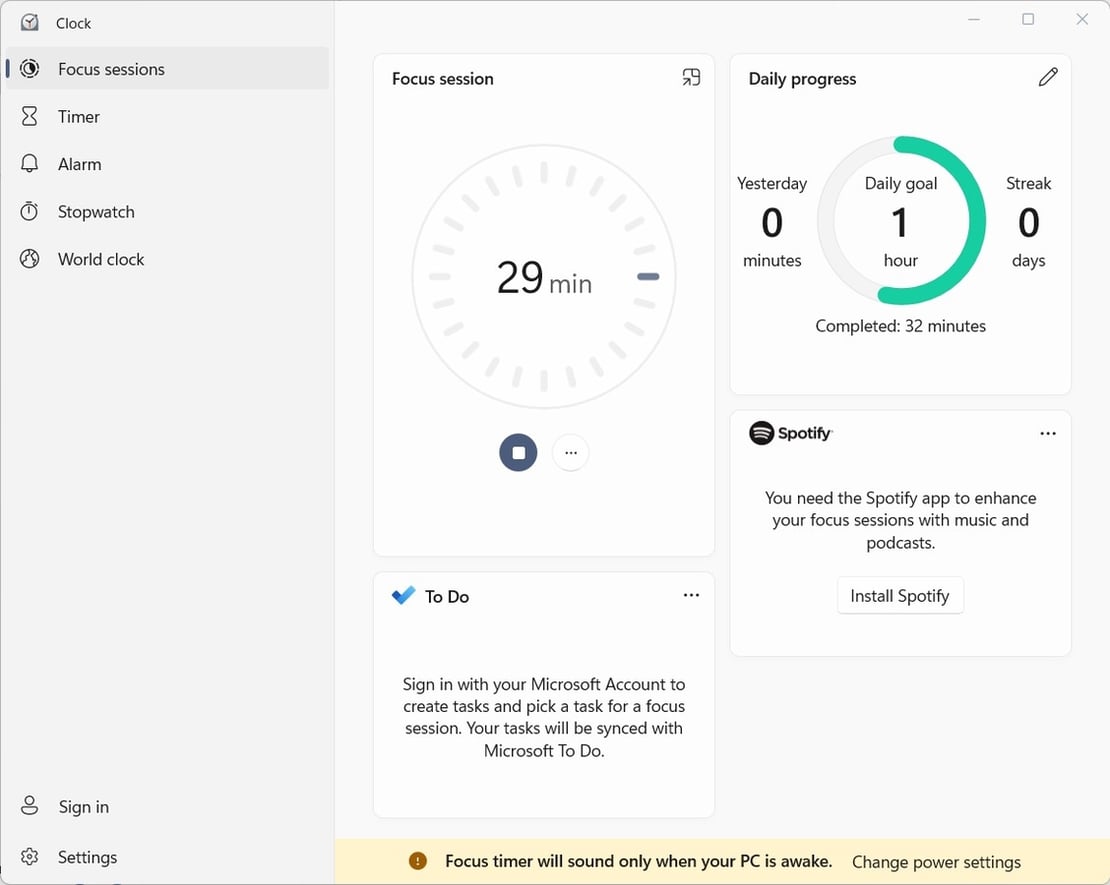The height and width of the screenshot is (885, 1110).
Task: Click the bell Alarm icon
Action: (30, 164)
